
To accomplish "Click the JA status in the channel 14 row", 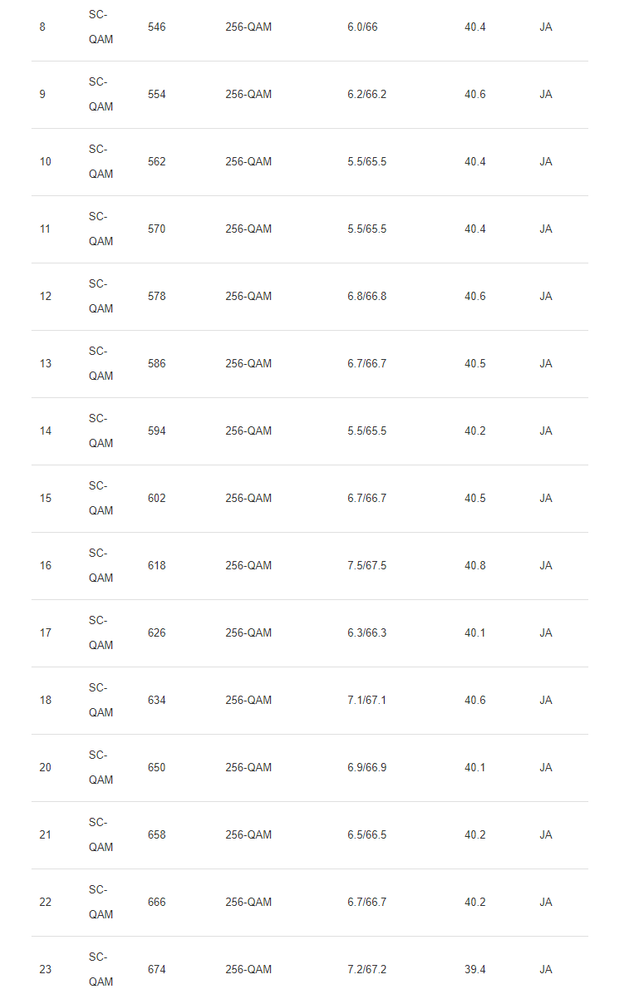I will click(545, 431).
